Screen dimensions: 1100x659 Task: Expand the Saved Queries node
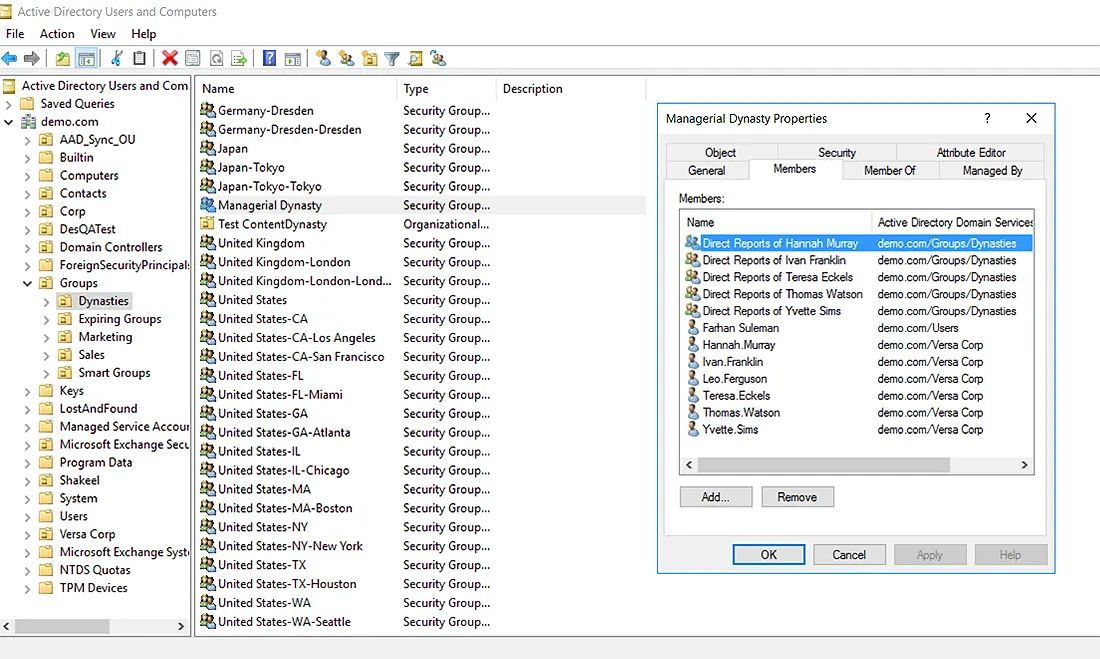coord(8,105)
